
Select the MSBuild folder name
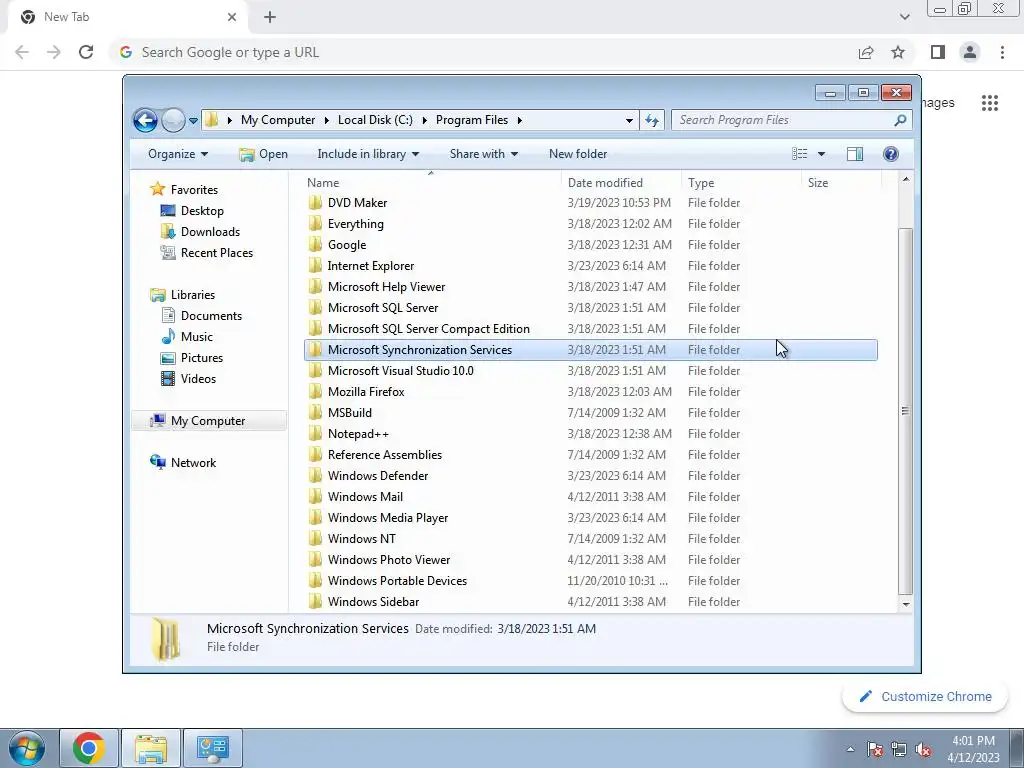tap(349, 413)
